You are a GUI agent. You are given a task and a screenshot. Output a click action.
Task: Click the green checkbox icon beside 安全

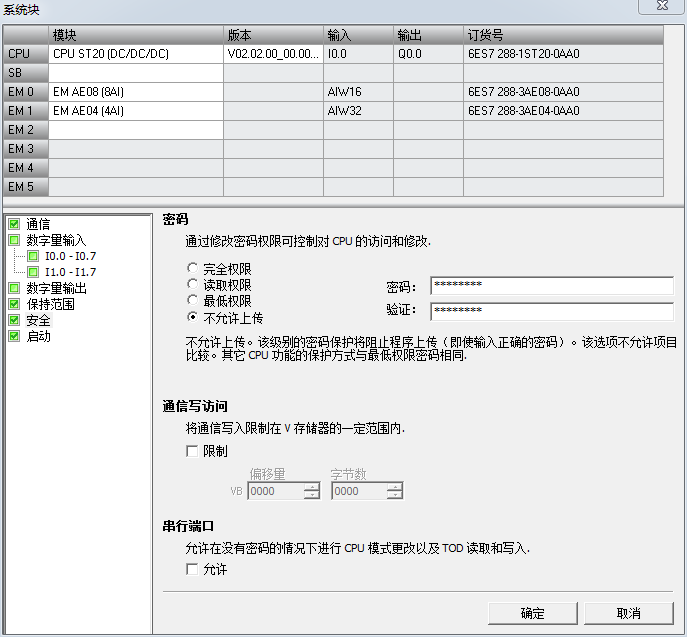[x=13, y=320]
